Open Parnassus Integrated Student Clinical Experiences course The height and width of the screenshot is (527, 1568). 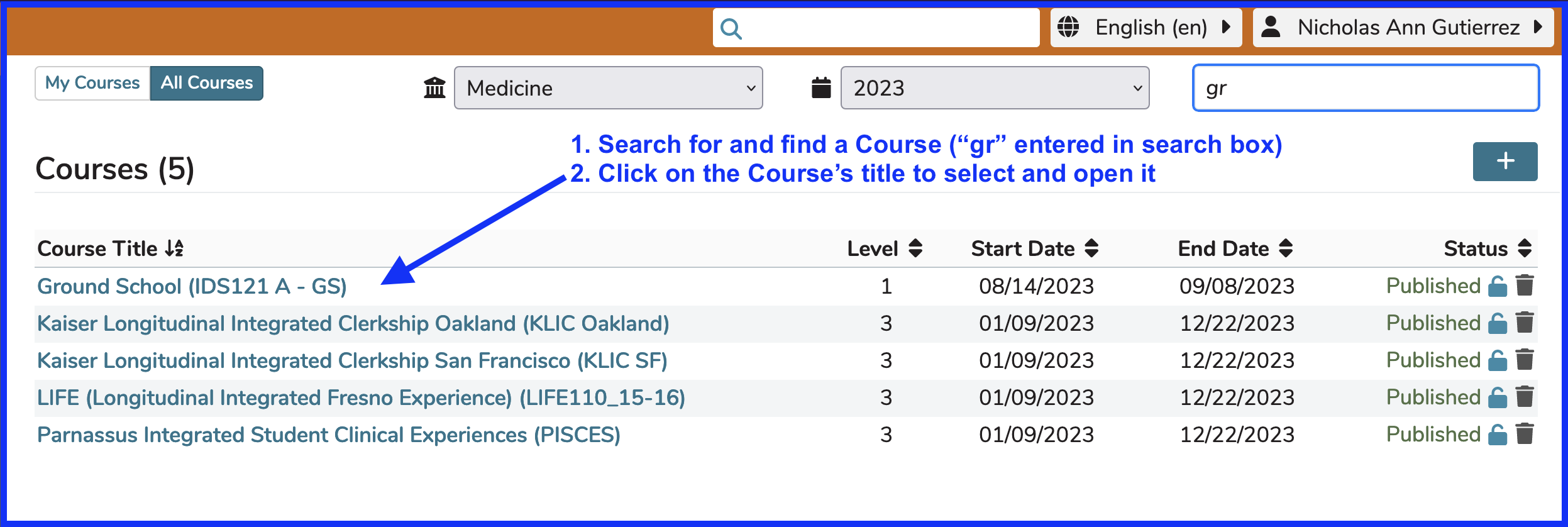[329, 435]
